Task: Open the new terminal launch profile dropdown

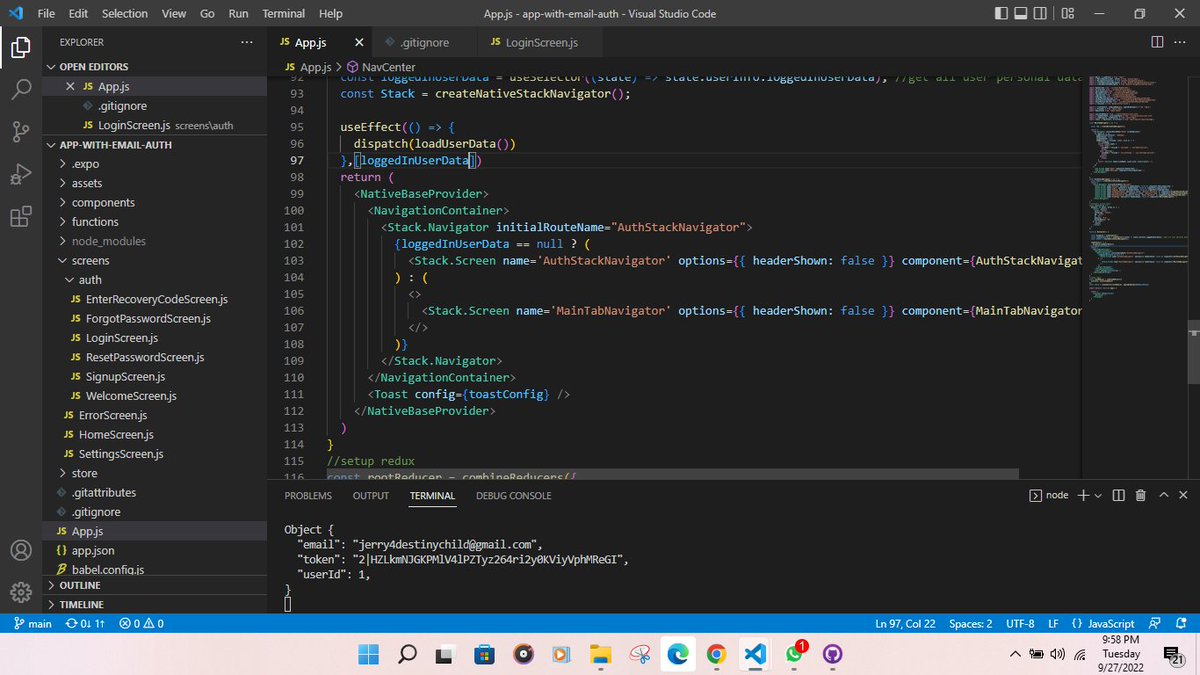Action: coord(1098,495)
